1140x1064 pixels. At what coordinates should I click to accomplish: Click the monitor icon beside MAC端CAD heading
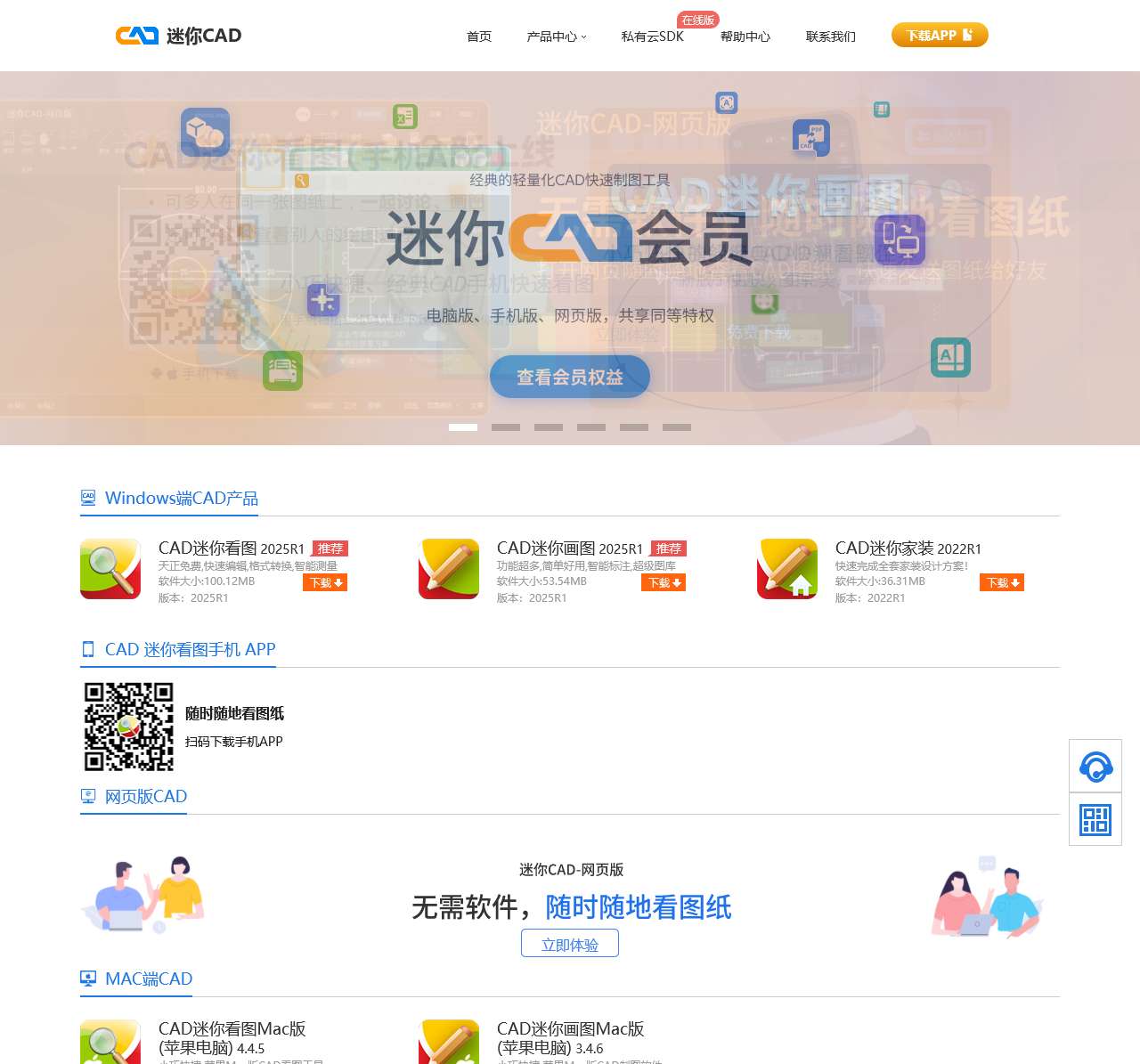[88, 979]
